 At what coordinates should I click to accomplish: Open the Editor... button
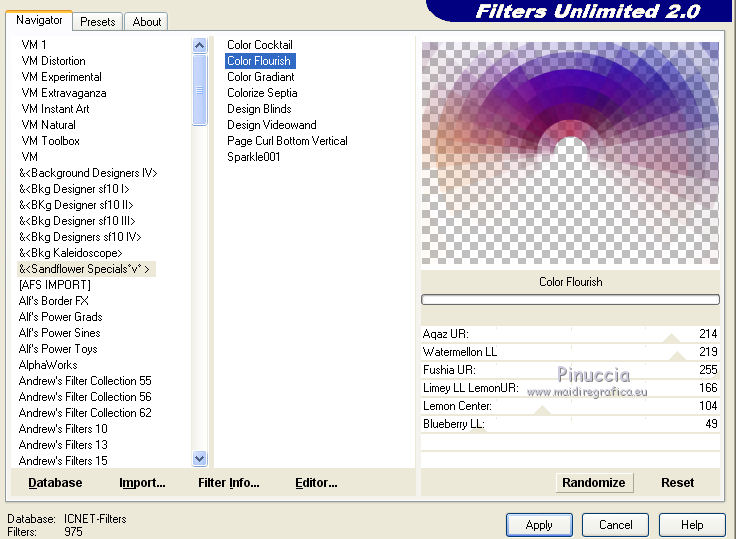point(316,483)
